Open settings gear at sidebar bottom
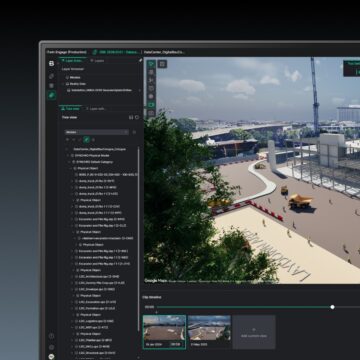 click(x=51, y=347)
